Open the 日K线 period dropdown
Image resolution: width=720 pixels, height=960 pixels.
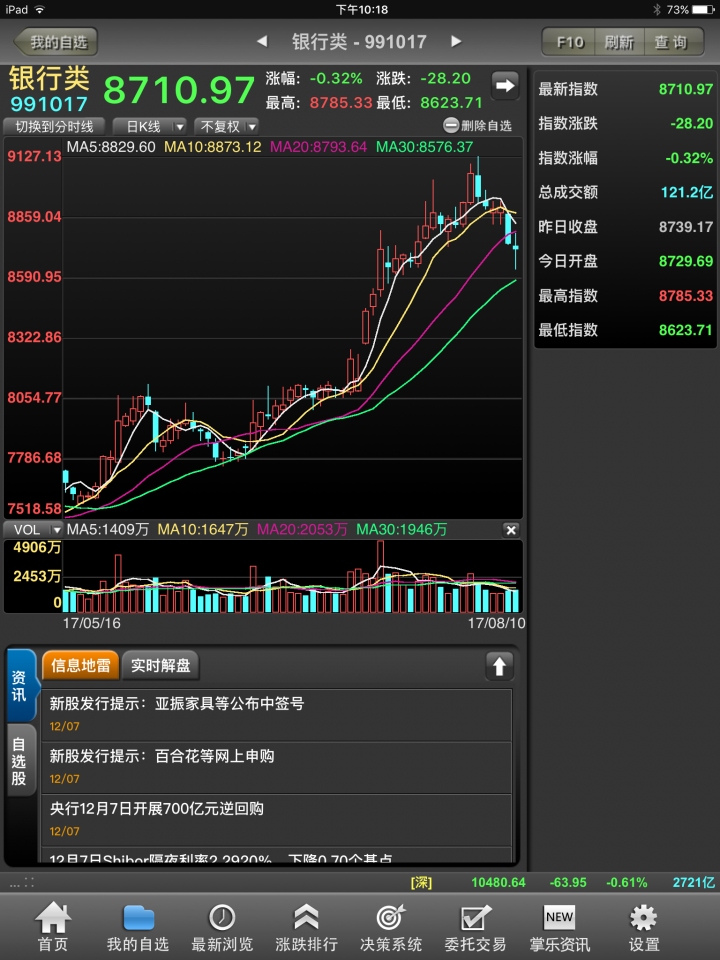pos(149,126)
